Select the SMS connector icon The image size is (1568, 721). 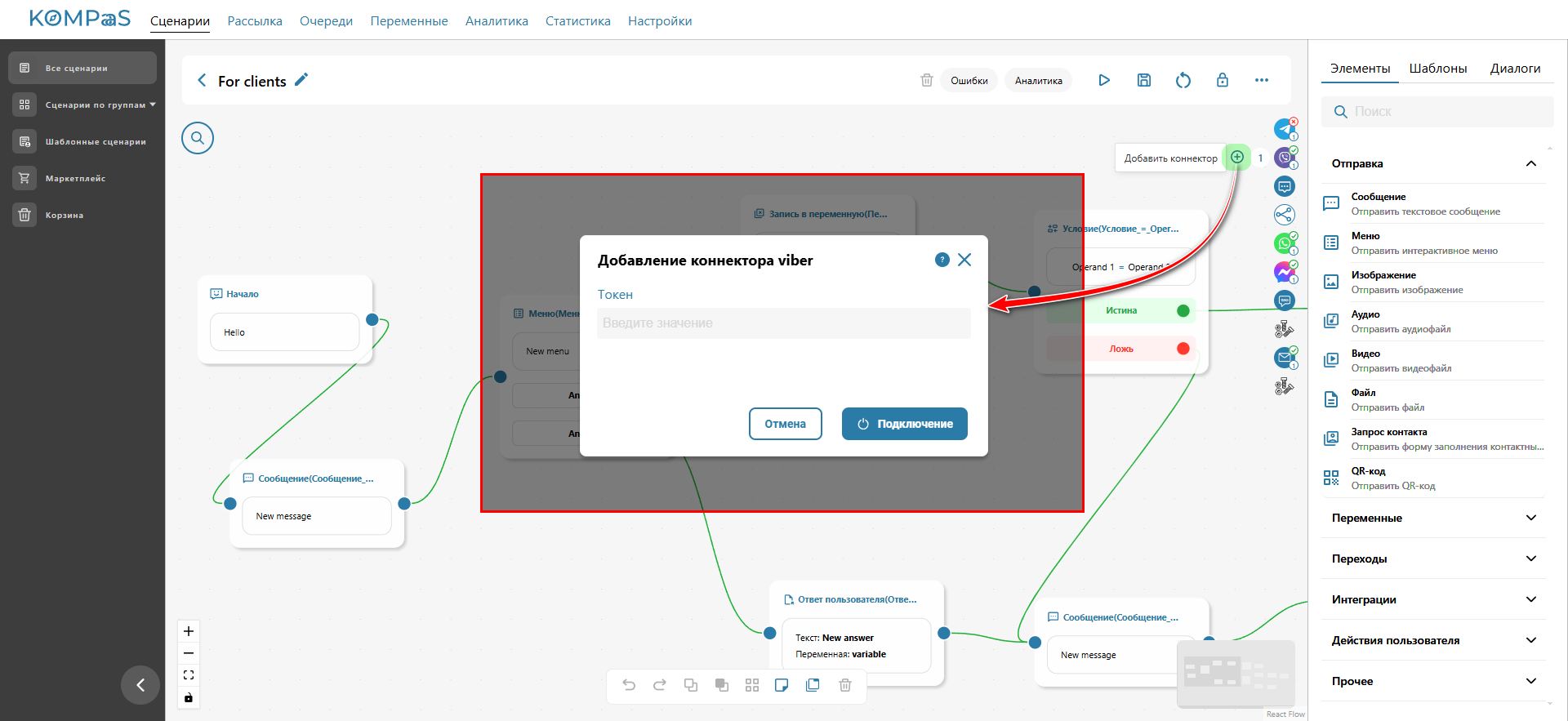[x=1285, y=300]
